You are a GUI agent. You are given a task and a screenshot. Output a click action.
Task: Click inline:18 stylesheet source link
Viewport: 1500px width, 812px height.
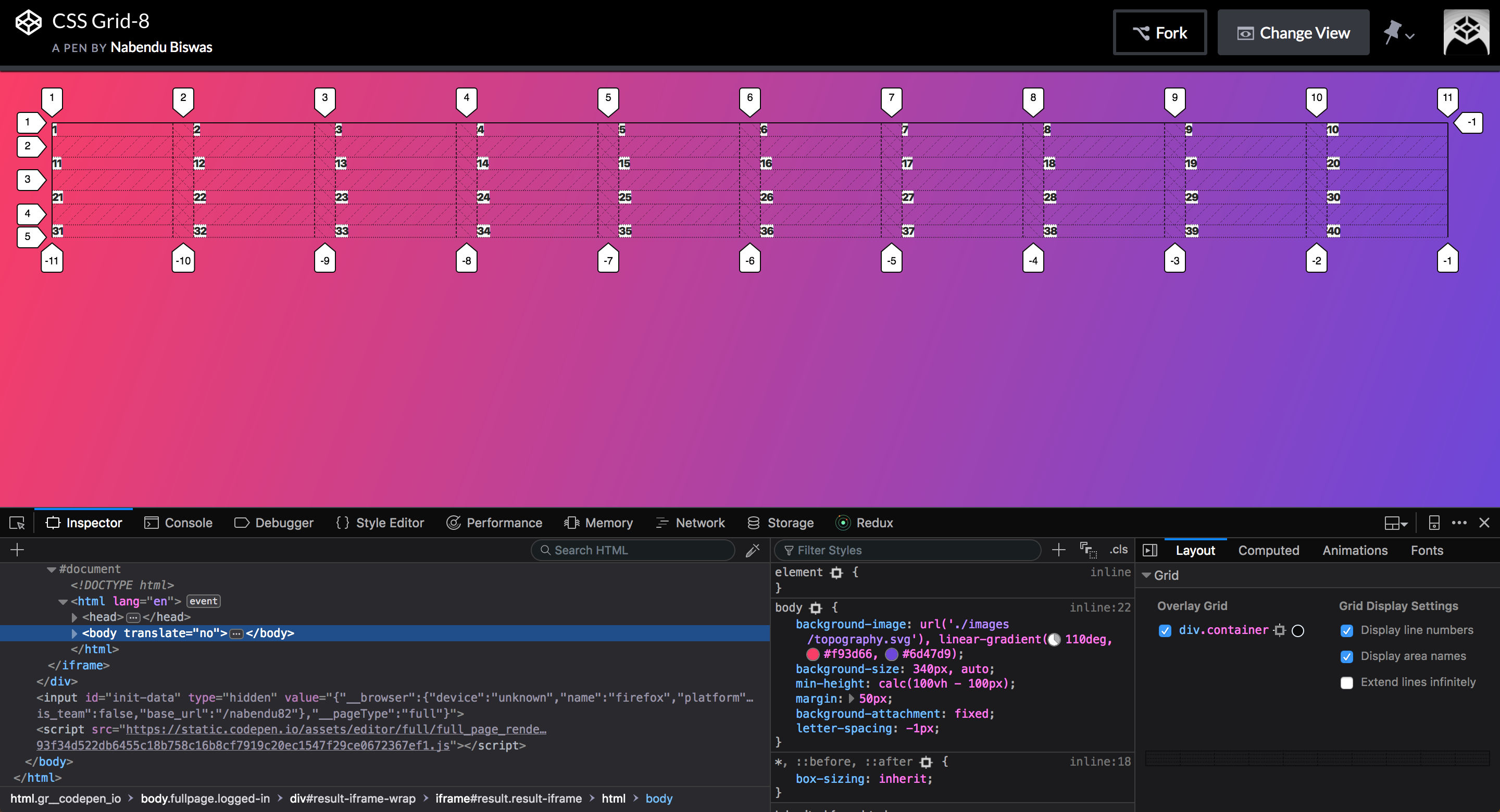pyautogui.click(x=1100, y=762)
